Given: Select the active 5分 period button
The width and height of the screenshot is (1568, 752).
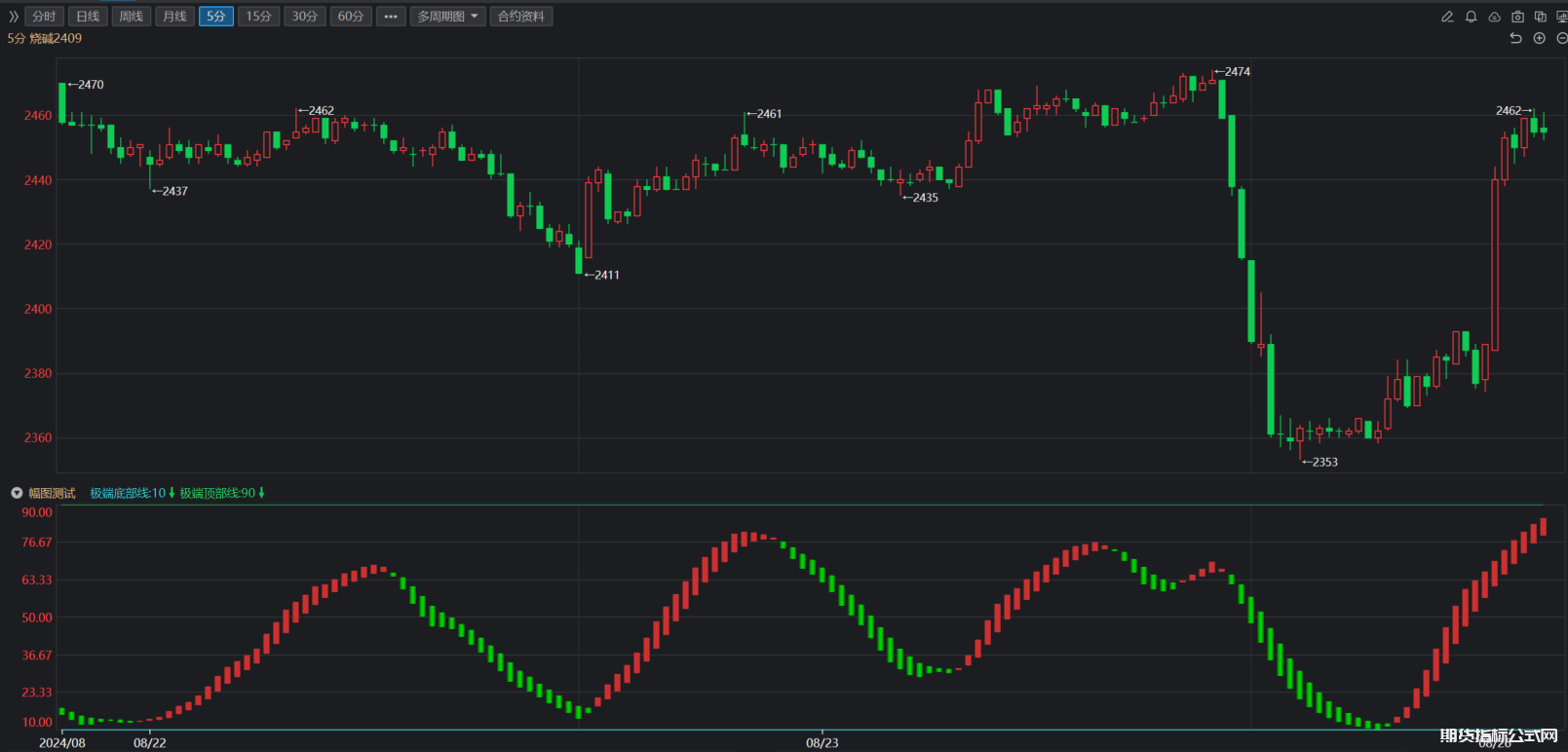Looking at the screenshot, I should pos(216,17).
